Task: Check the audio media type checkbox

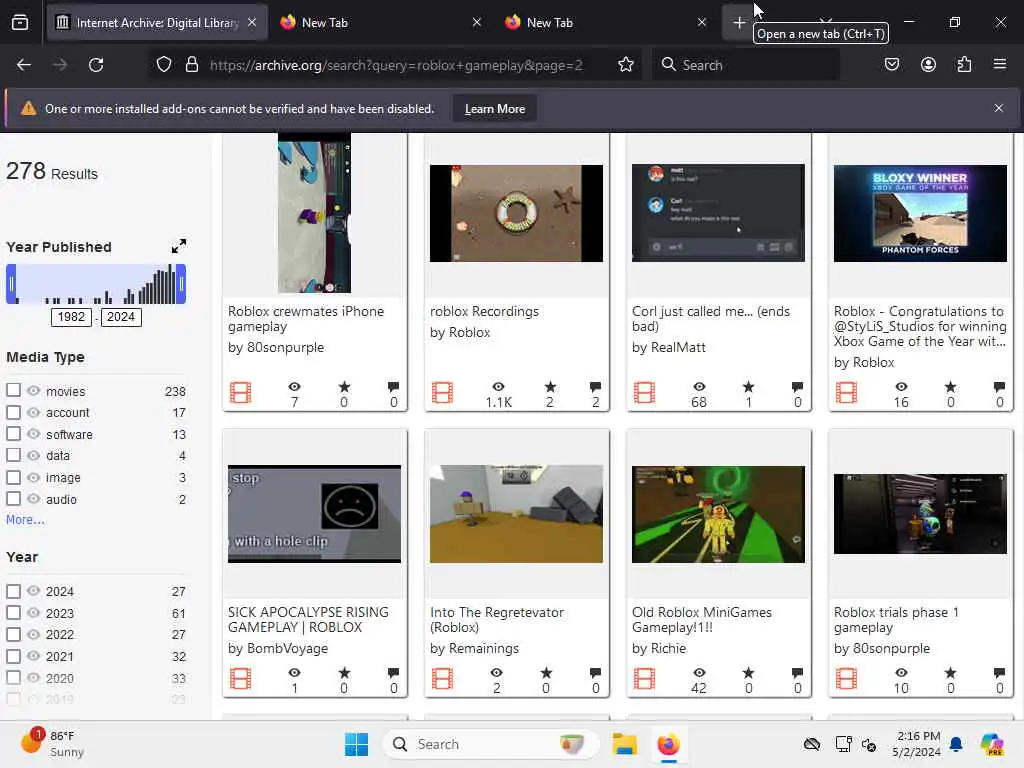Action: pos(13,499)
